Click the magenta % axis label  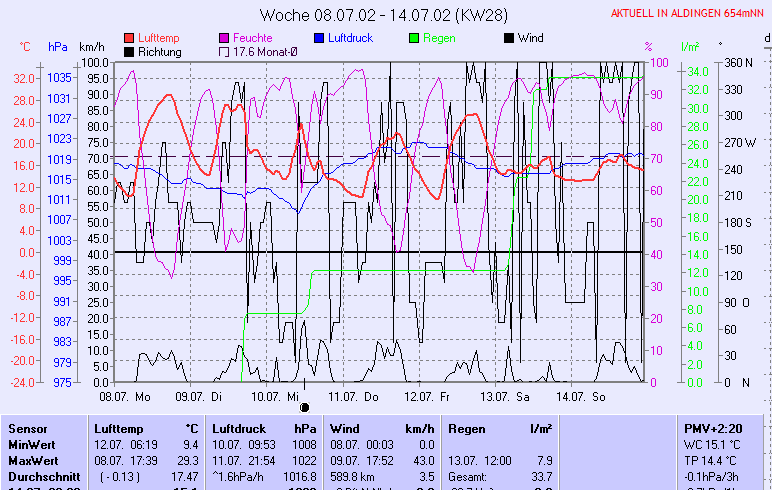coord(648,47)
